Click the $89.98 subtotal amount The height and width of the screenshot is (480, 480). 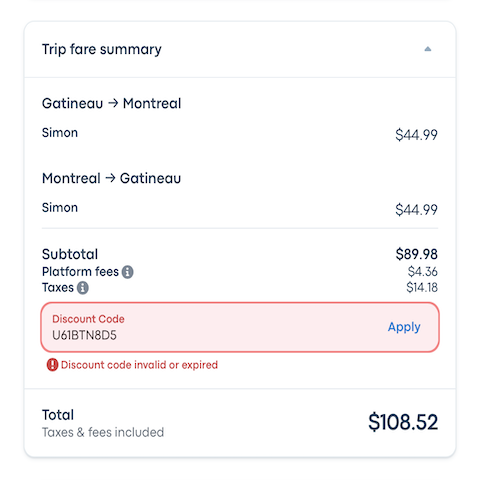(416, 254)
